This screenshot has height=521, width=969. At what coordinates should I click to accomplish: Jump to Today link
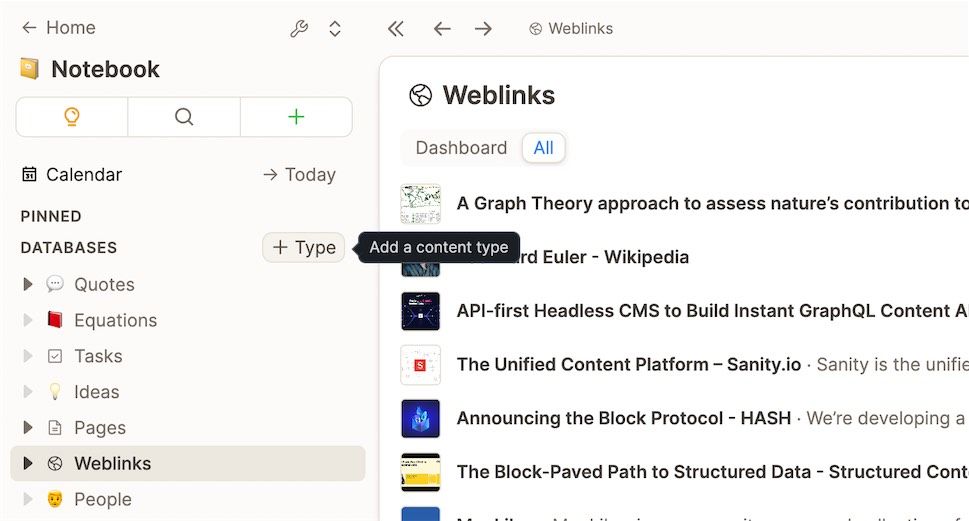[299, 175]
